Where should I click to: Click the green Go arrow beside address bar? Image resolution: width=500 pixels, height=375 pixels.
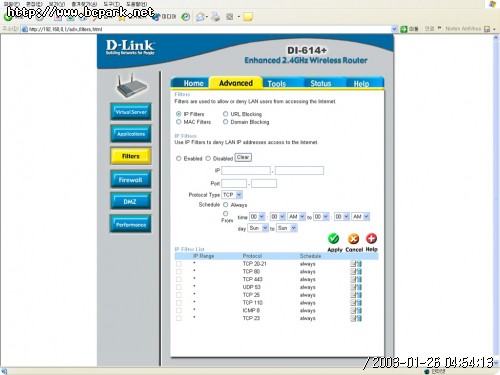tap(404, 29)
